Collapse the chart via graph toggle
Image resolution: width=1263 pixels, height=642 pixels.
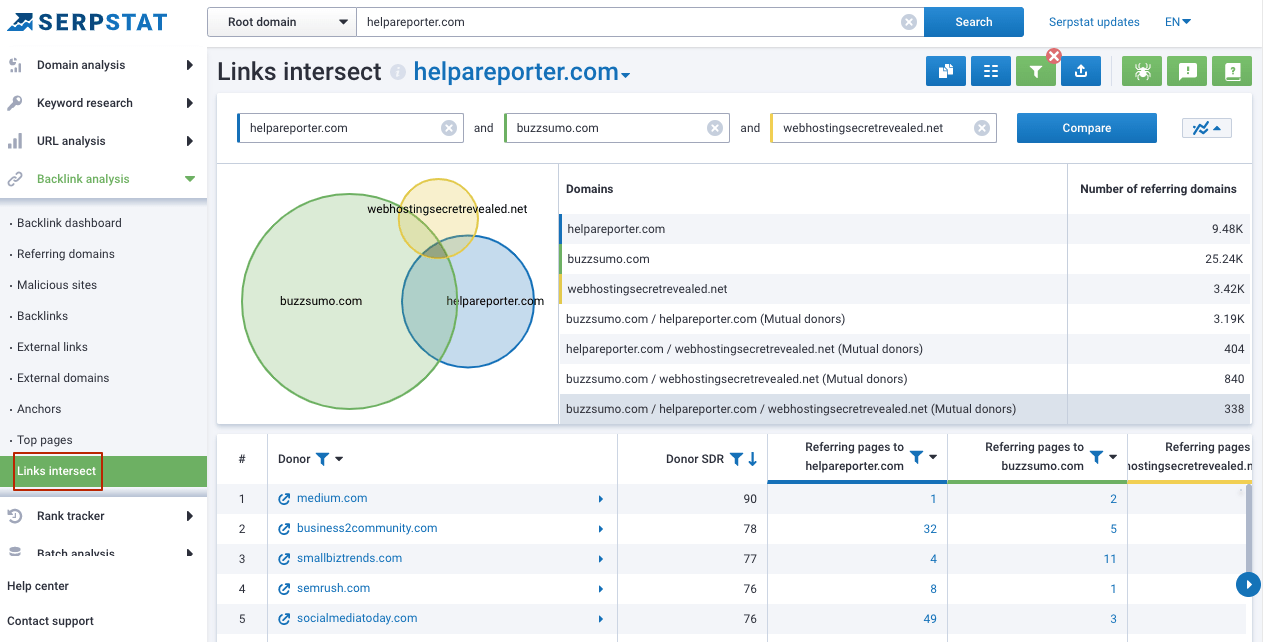coord(1207,128)
